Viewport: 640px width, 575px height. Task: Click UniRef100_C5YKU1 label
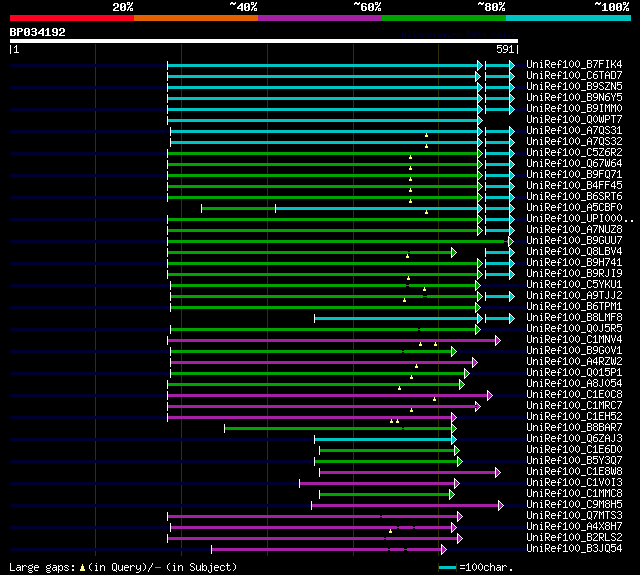[x=574, y=285]
